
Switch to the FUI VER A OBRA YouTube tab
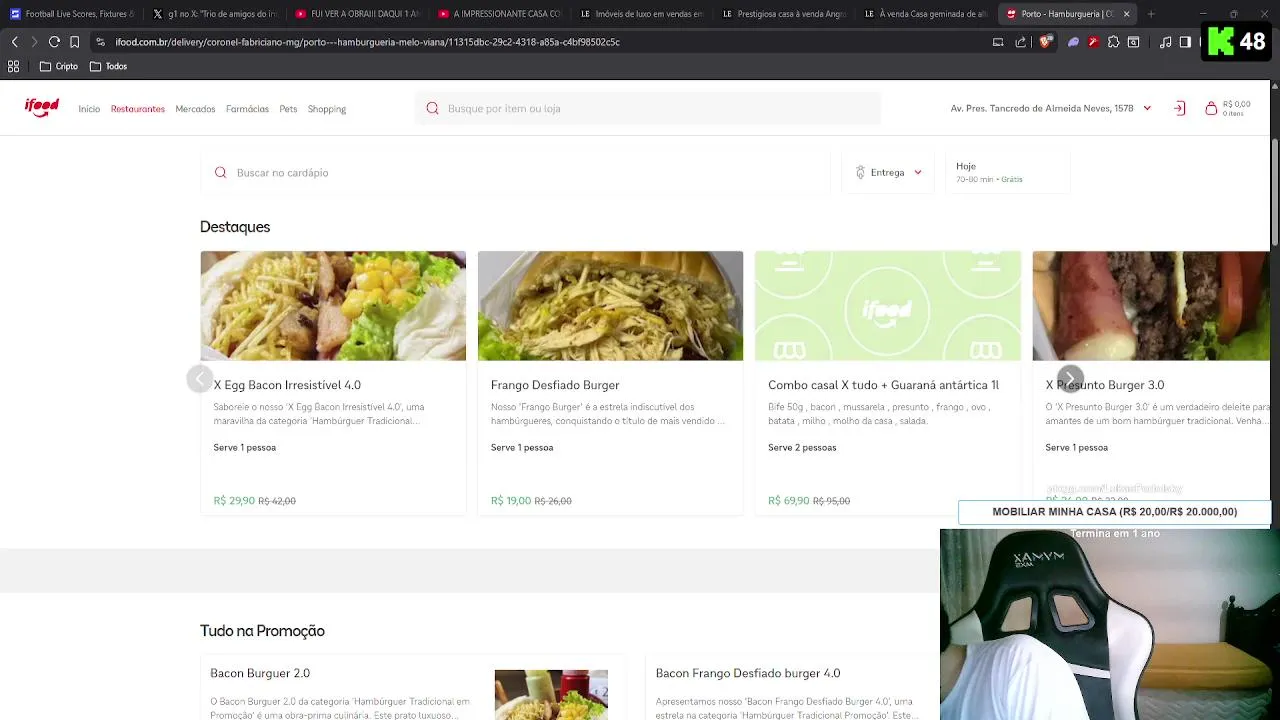coord(357,14)
